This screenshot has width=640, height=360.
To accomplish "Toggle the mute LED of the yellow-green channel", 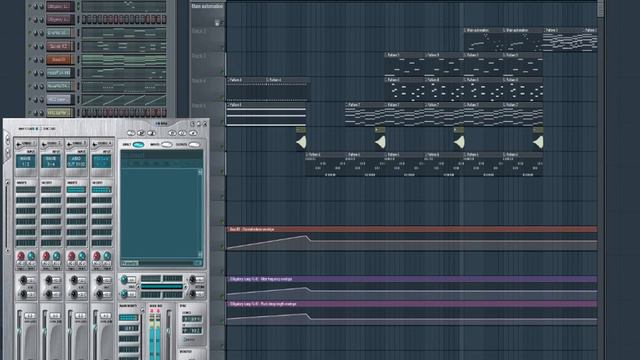I will (30, 112).
